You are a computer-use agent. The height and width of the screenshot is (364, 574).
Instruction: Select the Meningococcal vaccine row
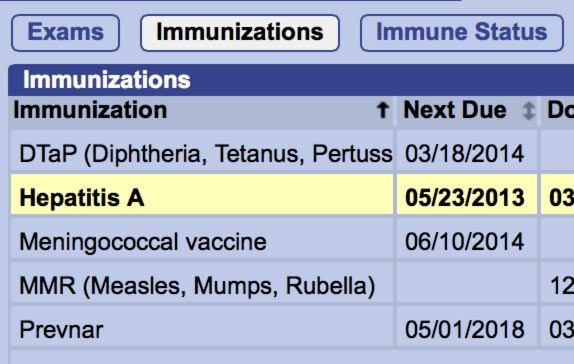tap(292, 242)
